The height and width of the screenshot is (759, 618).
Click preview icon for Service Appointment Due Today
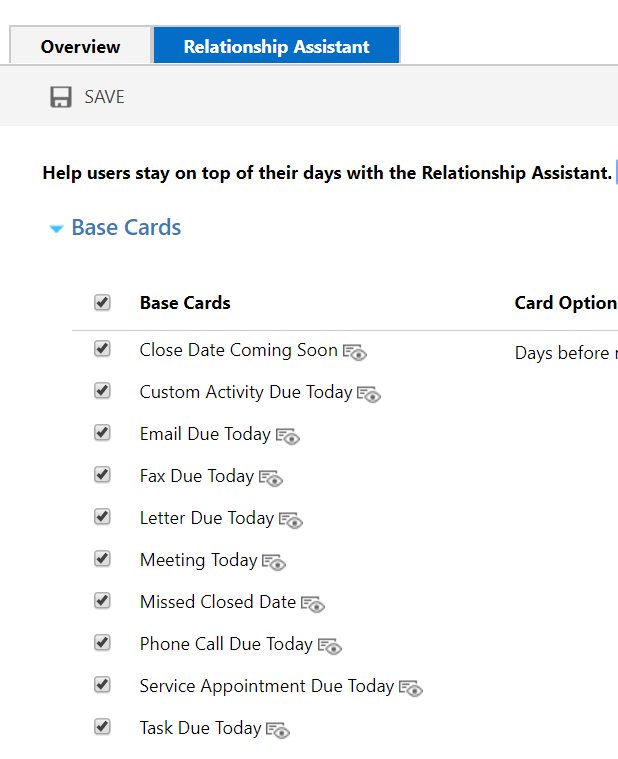click(411, 688)
